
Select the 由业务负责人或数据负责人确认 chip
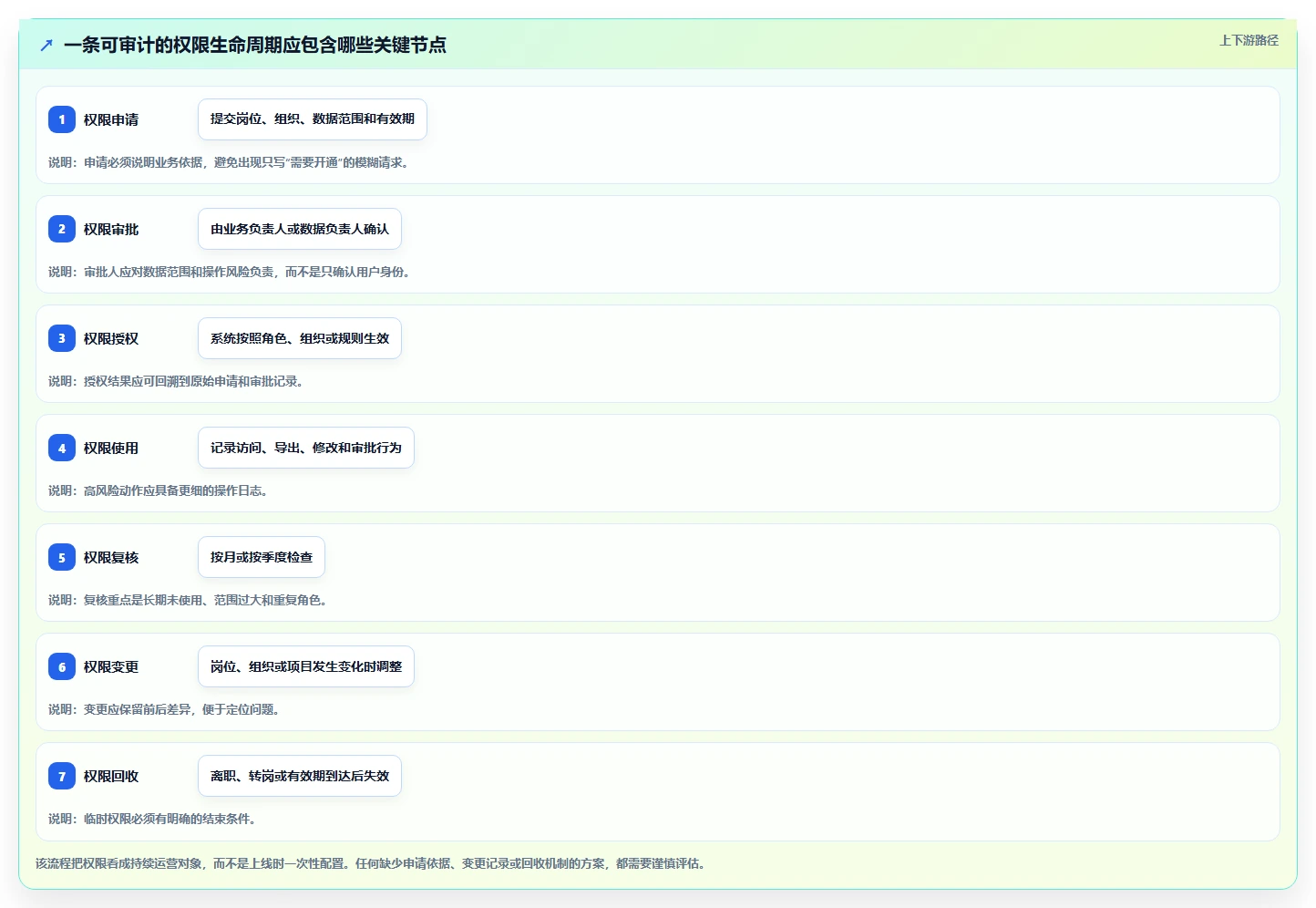(300, 229)
